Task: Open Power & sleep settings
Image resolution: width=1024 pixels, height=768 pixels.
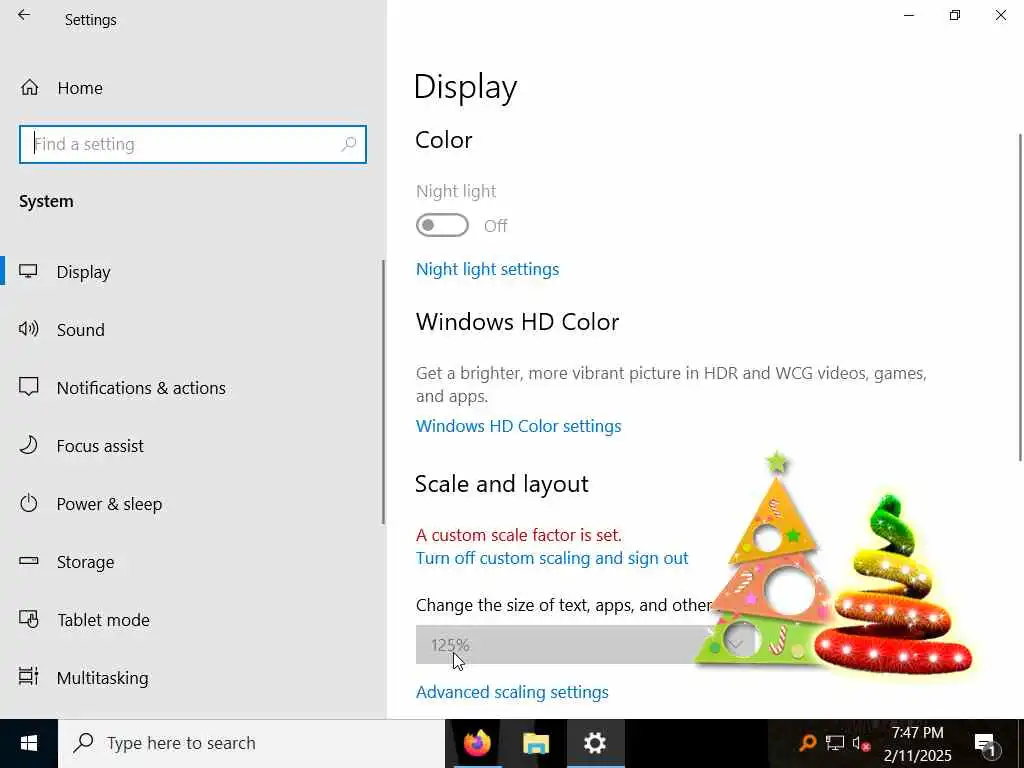Action: pyautogui.click(x=109, y=504)
